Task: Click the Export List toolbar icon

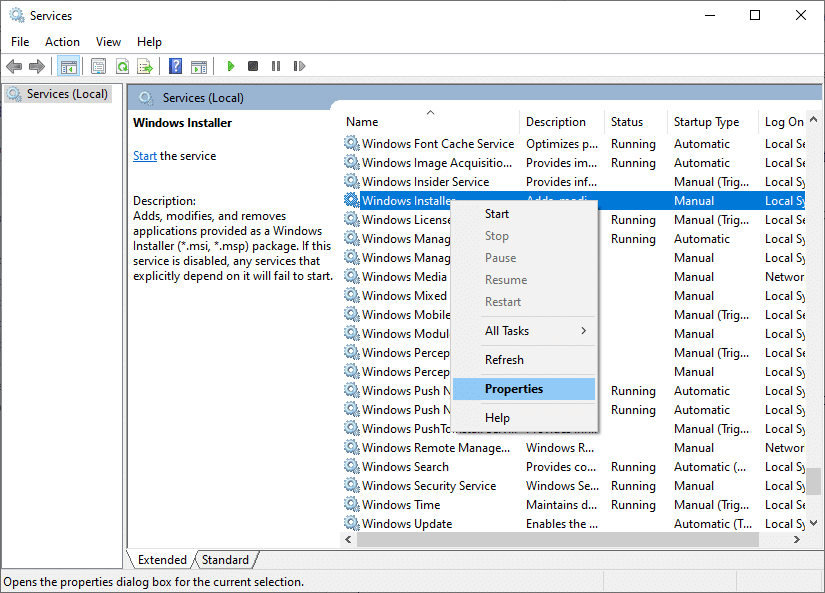Action: 145,66
